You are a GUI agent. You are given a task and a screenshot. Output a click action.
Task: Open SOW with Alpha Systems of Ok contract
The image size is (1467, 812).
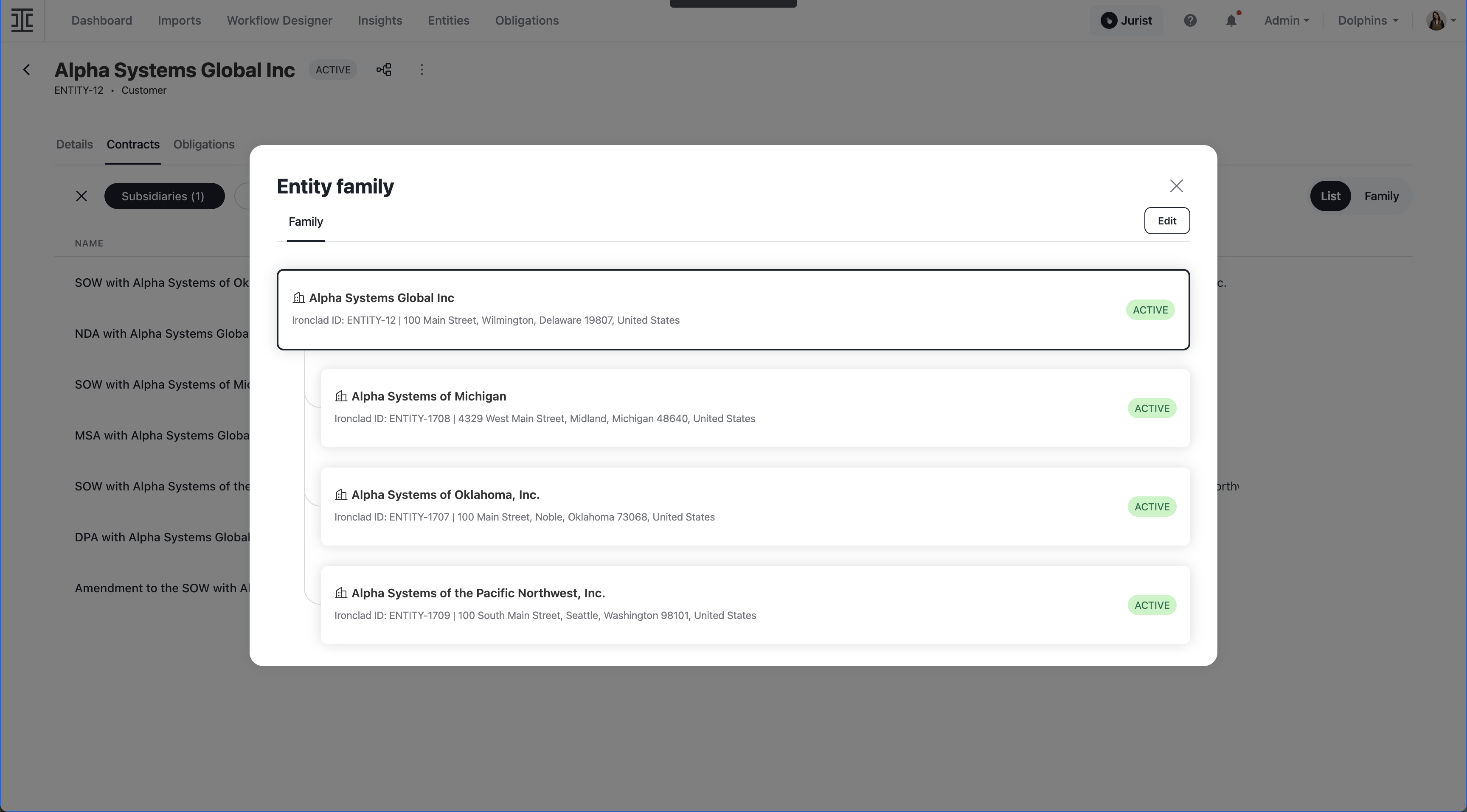[162, 282]
